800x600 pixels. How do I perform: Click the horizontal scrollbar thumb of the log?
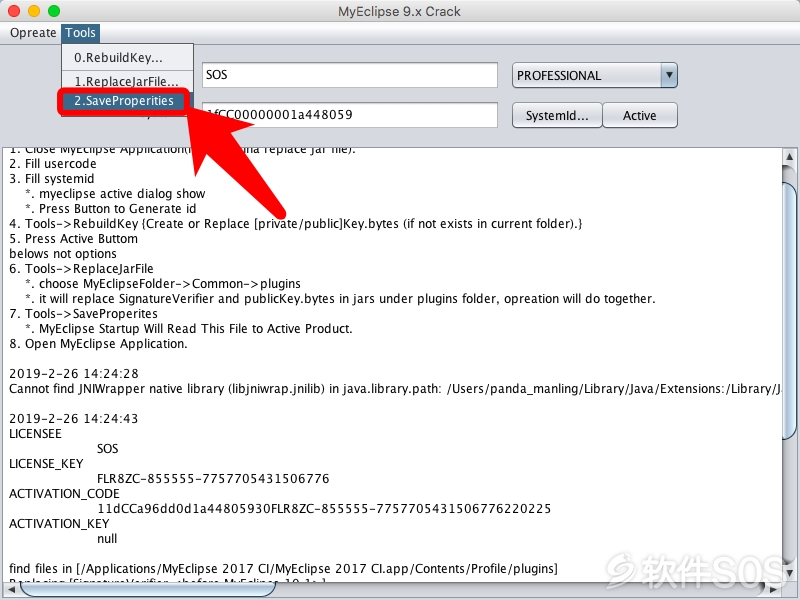[148, 589]
